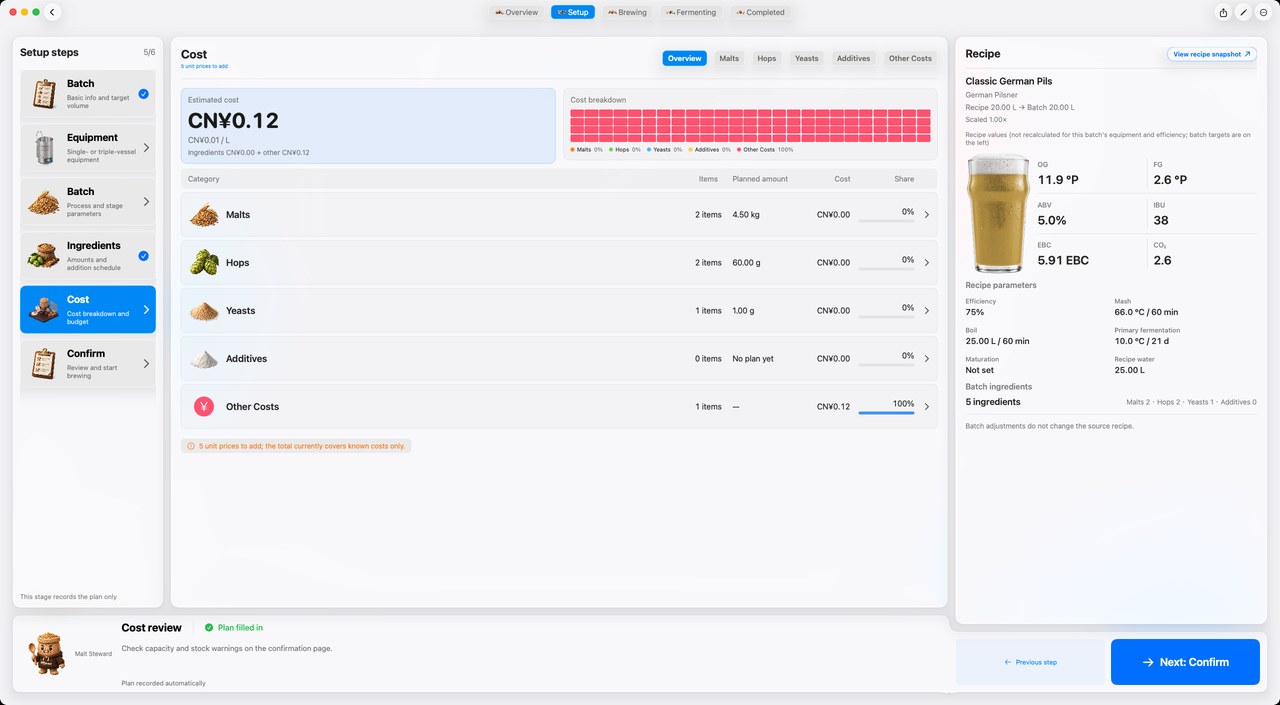Click the brewing kettle Equipment icon
The height and width of the screenshot is (705, 1280).
(43, 148)
